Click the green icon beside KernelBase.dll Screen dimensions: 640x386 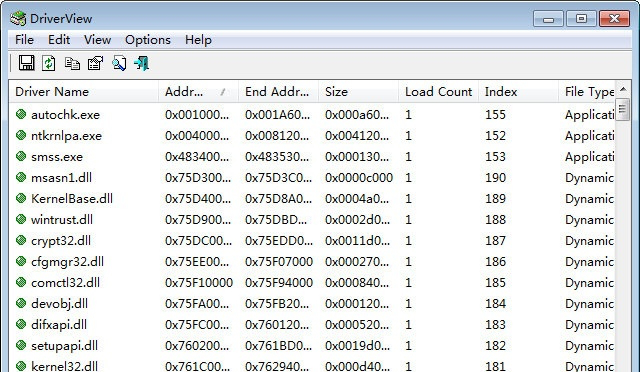(x=21, y=198)
